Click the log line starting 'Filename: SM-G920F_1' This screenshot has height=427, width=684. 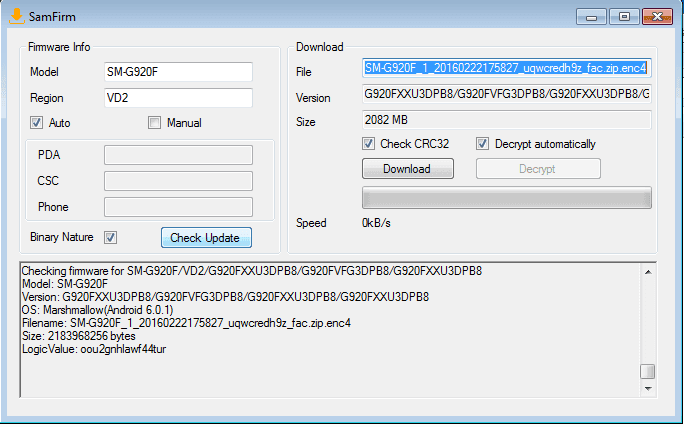[x=186, y=323]
